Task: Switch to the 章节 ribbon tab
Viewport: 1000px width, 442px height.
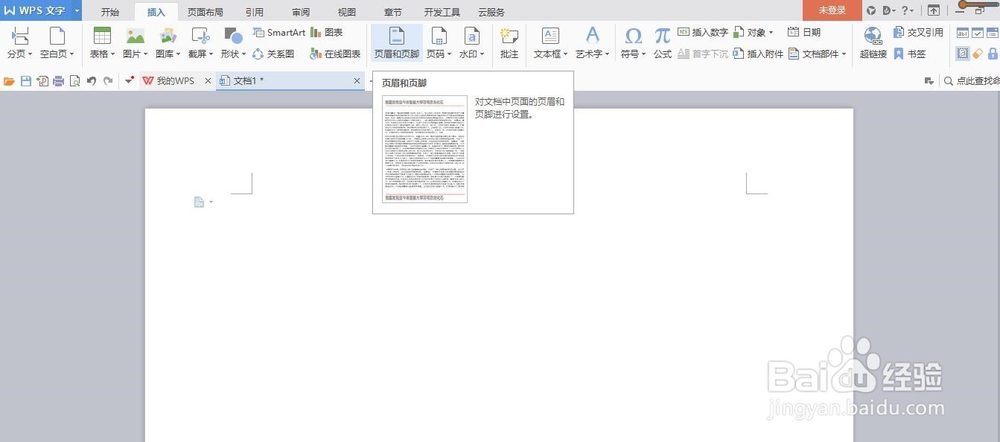Action: click(x=393, y=12)
